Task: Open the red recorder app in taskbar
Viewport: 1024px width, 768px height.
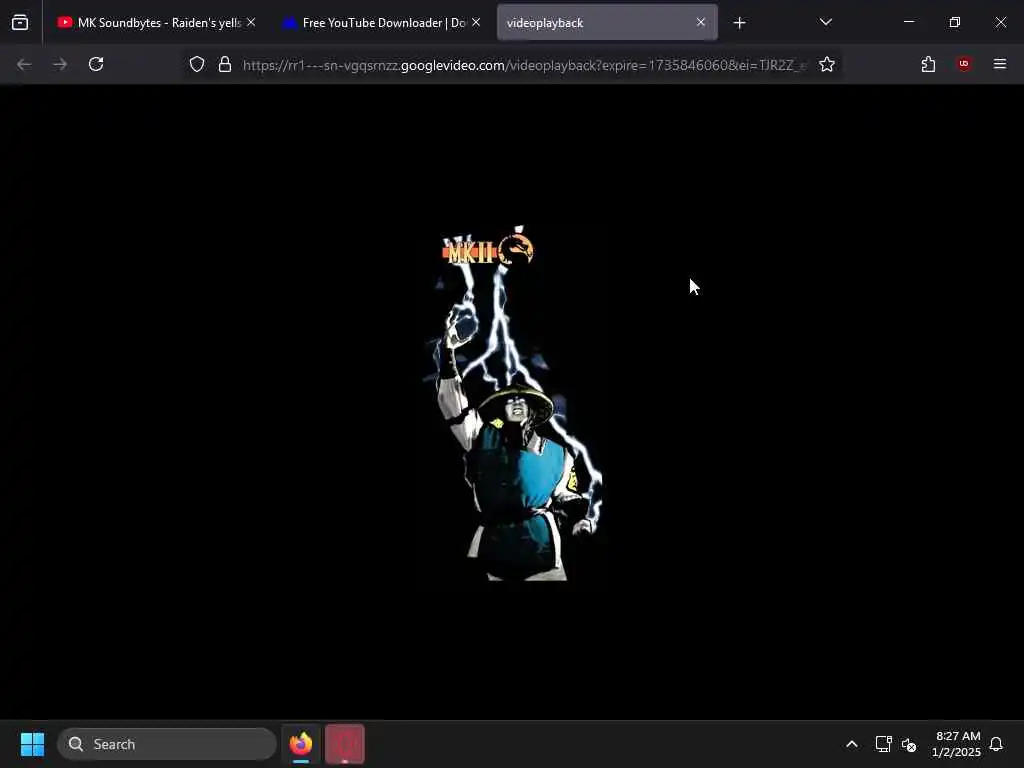Action: pos(345,744)
